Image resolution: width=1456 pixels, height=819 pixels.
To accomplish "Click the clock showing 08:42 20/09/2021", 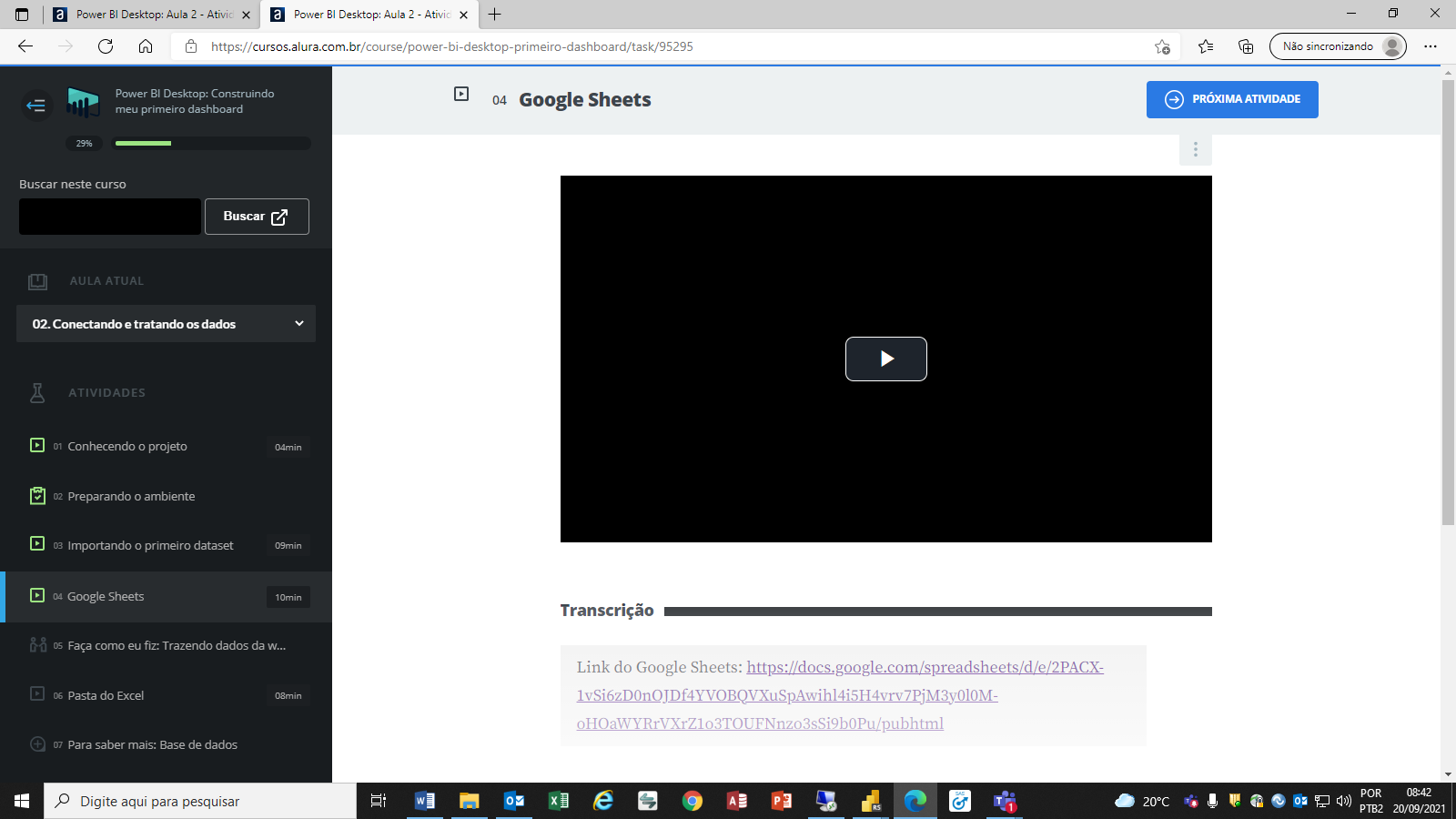I will point(1419,801).
